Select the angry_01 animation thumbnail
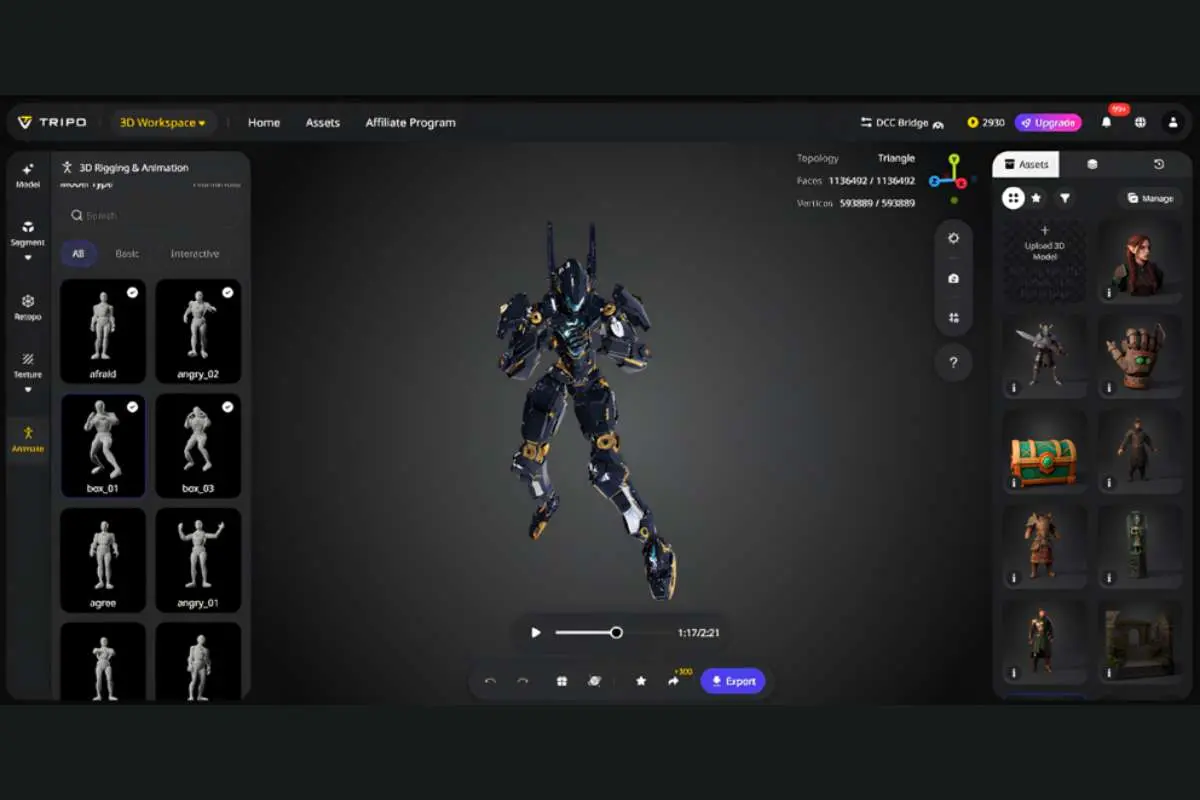The height and width of the screenshot is (800, 1200). 198,560
